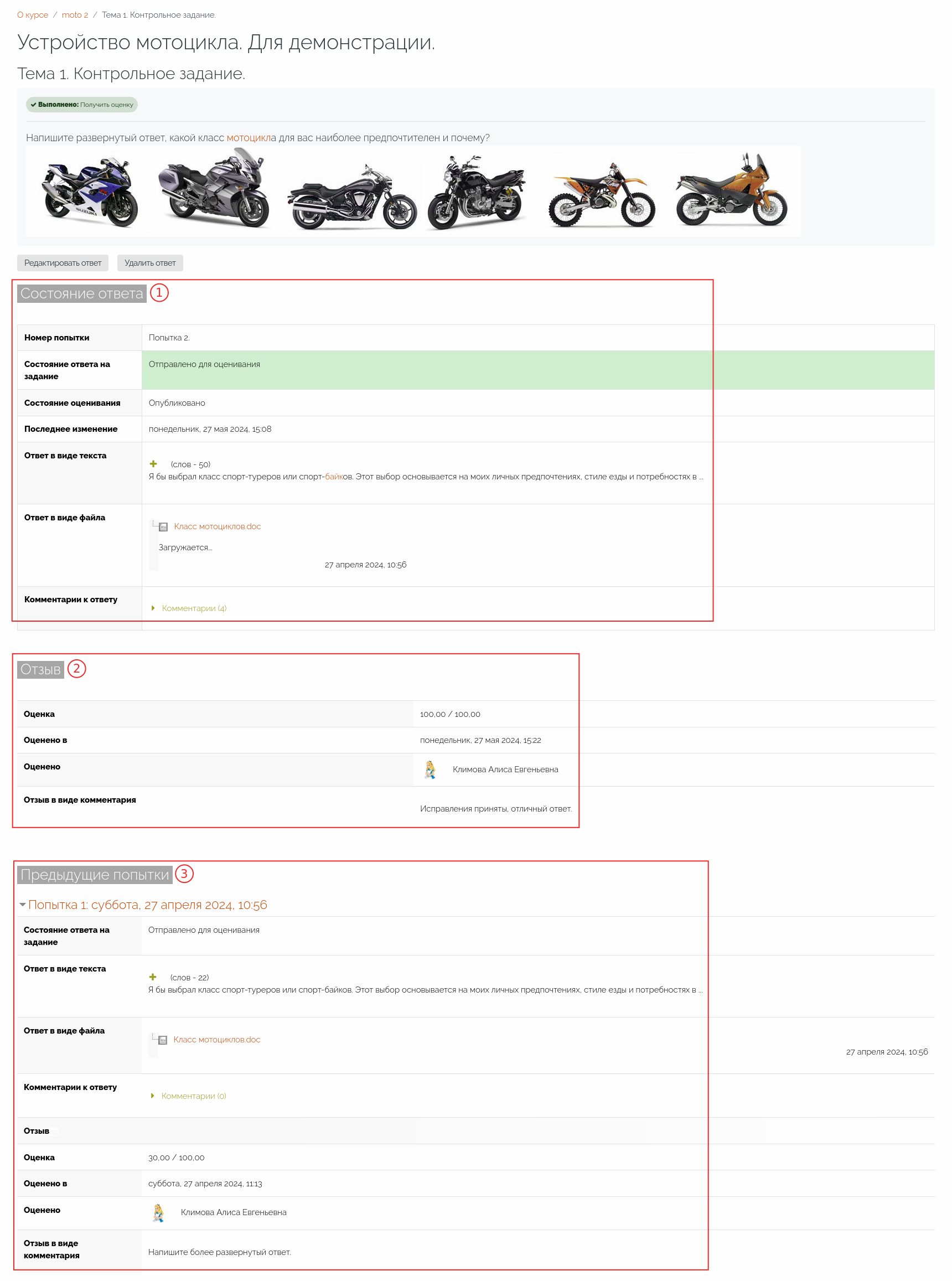Click grader avatar in the Отзыв section
Screen dimensions: 952x1281
430,769
